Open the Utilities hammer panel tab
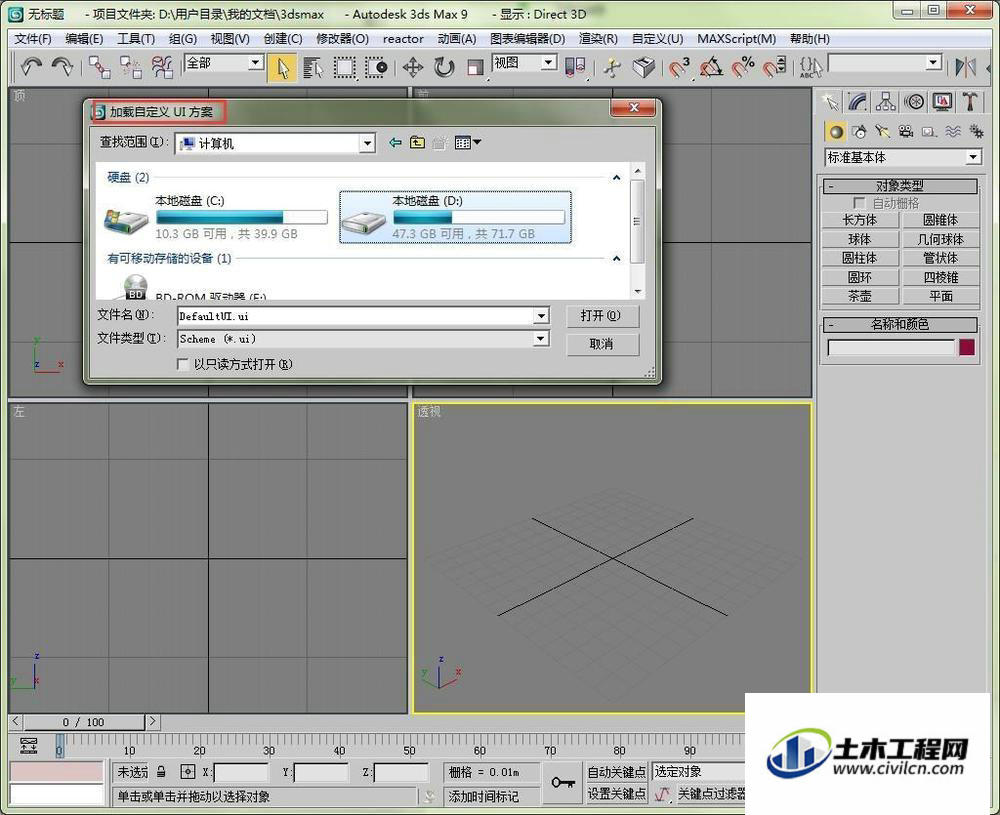1000x815 pixels. click(971, 101)
